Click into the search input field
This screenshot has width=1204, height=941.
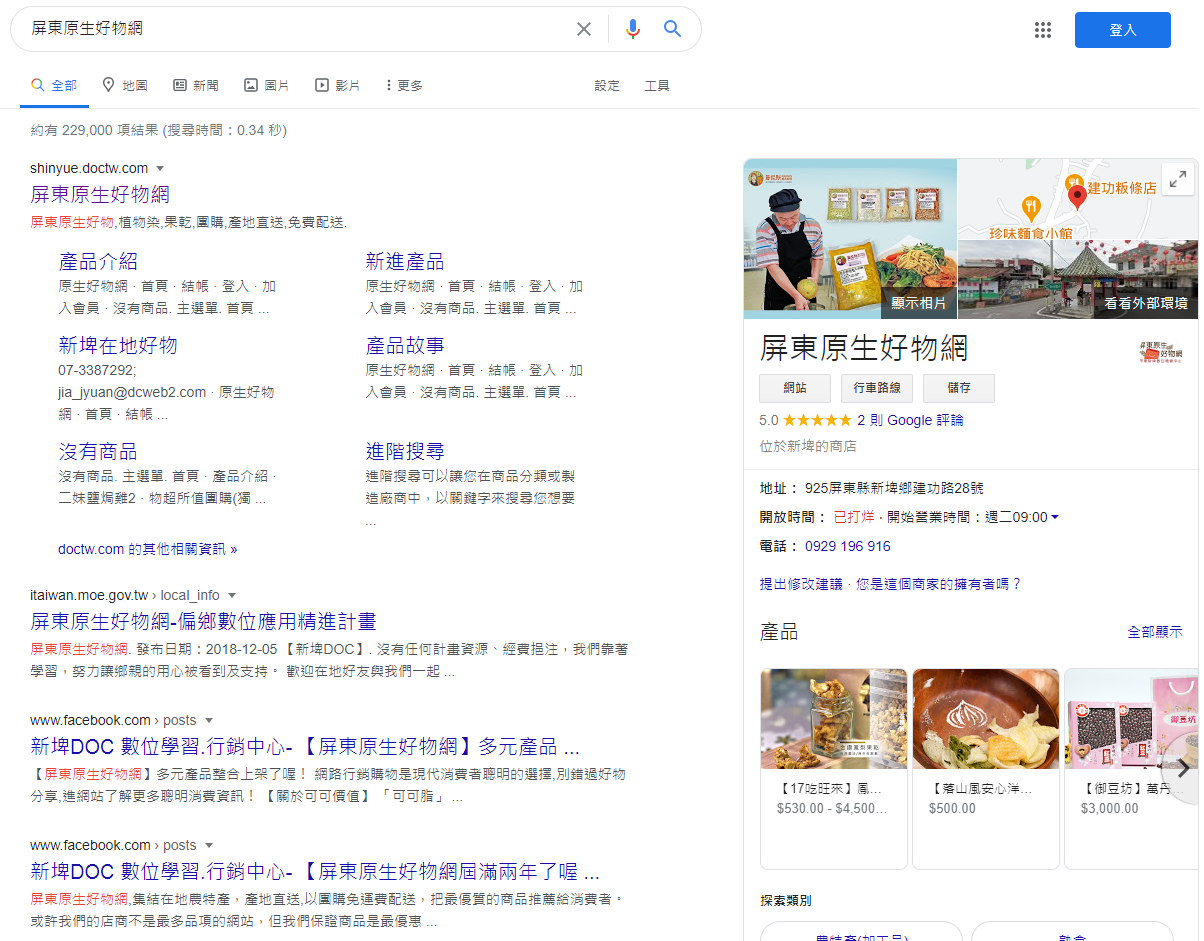tap(300, 29)
